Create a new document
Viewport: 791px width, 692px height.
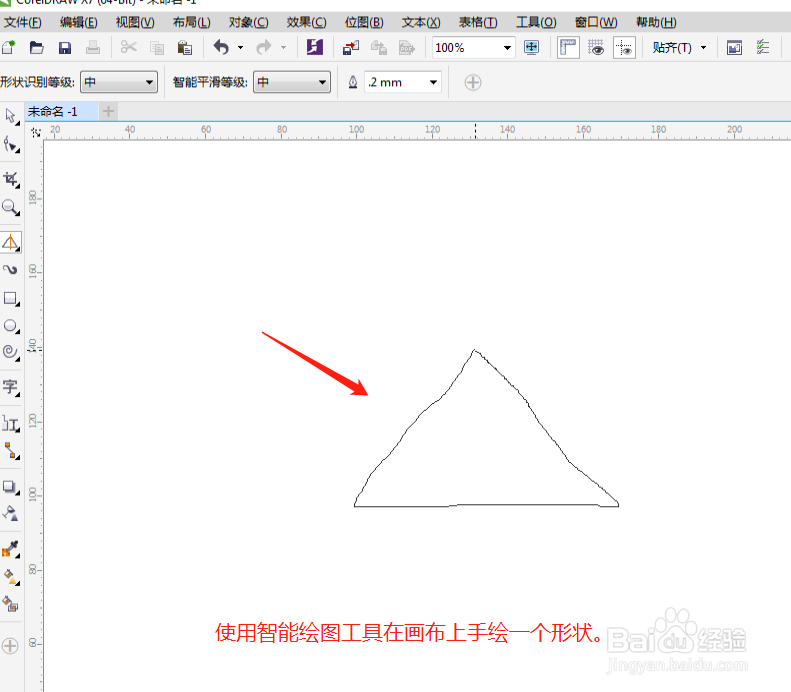pyautogui.click(x=9, y=47)
